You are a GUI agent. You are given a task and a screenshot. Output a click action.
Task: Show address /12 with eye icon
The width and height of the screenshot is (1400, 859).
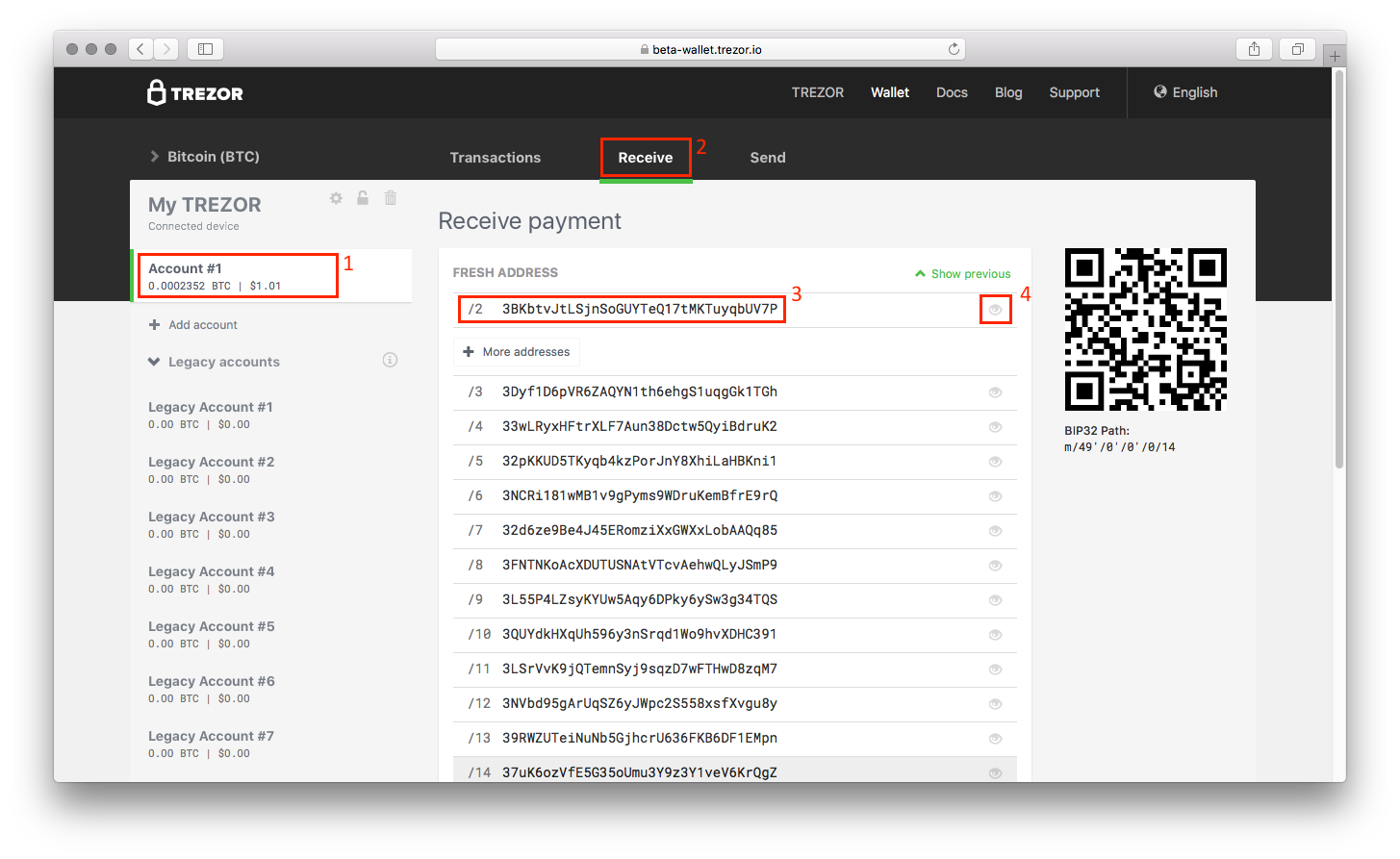995,704
